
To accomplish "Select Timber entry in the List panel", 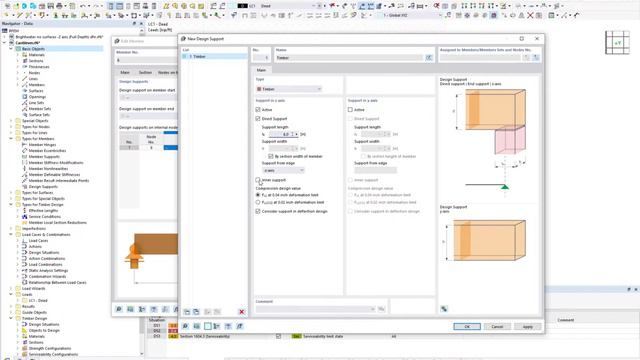I will [x=215, y=56].
